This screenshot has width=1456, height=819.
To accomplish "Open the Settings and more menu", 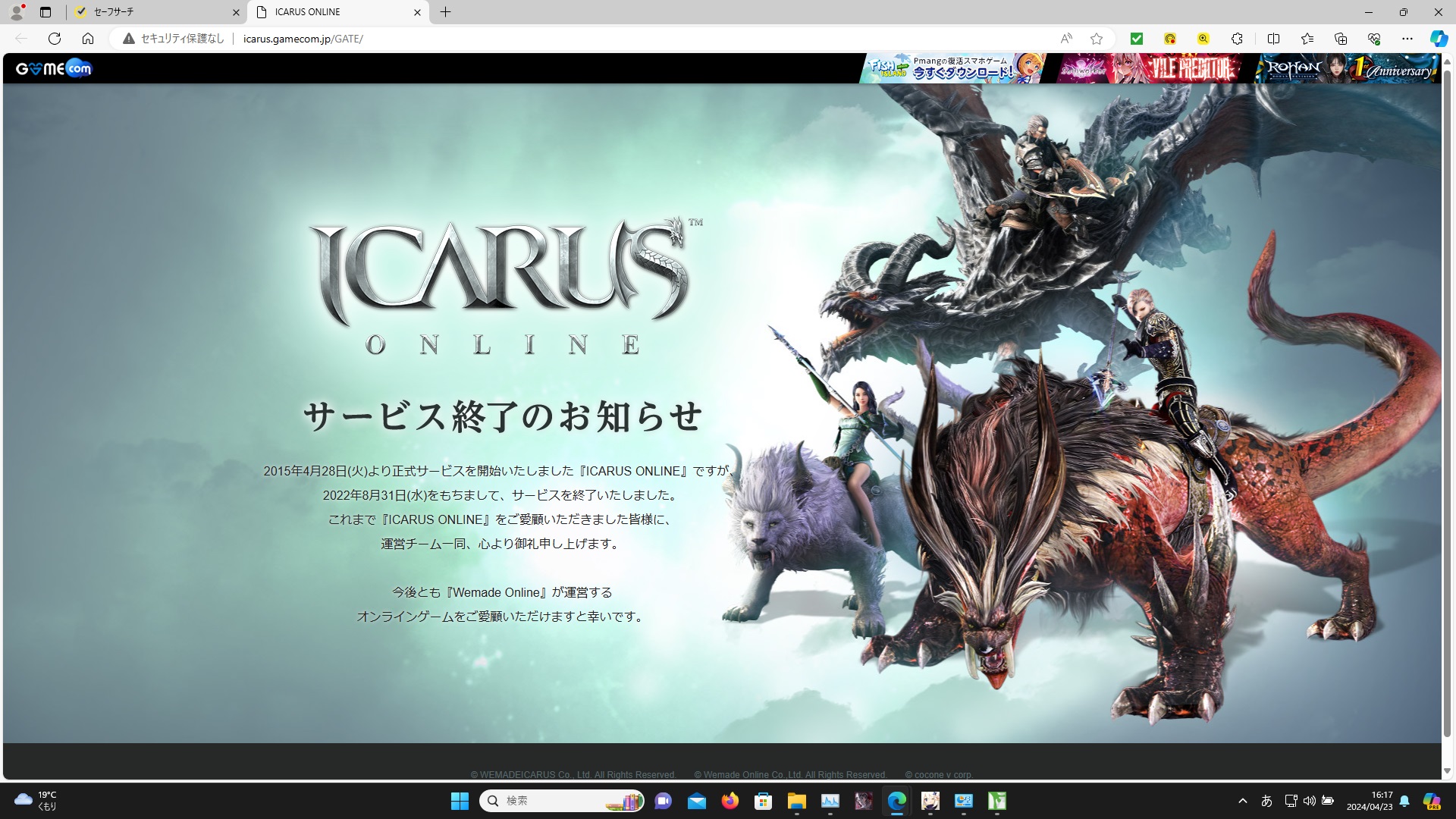I will pyautogui.click(x=1408, y=38).
